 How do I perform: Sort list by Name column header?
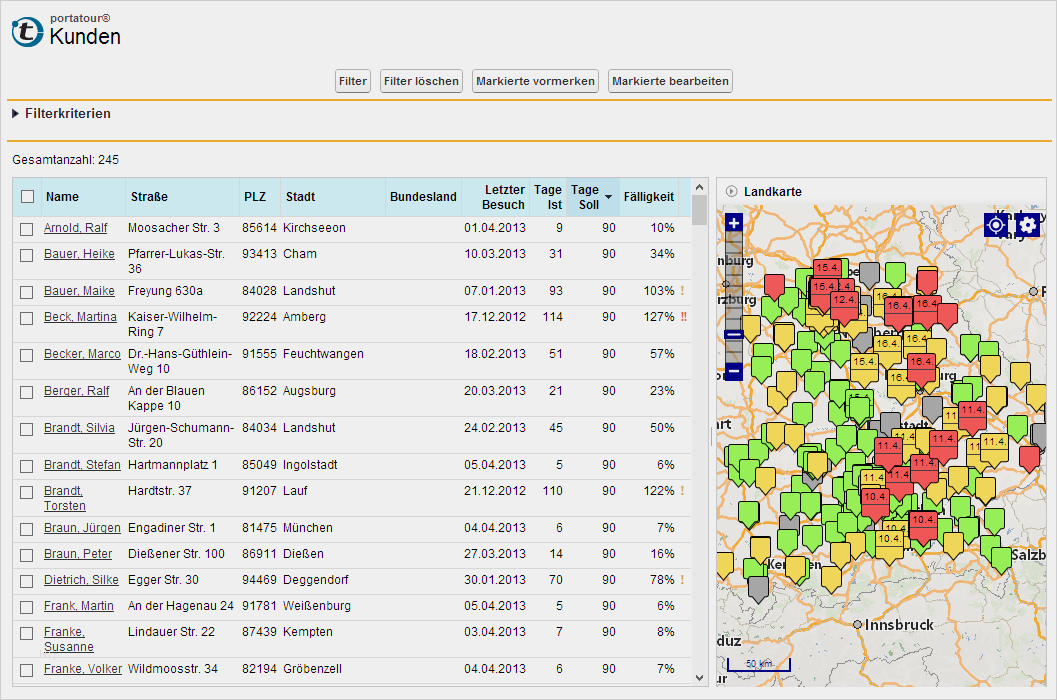62,197
